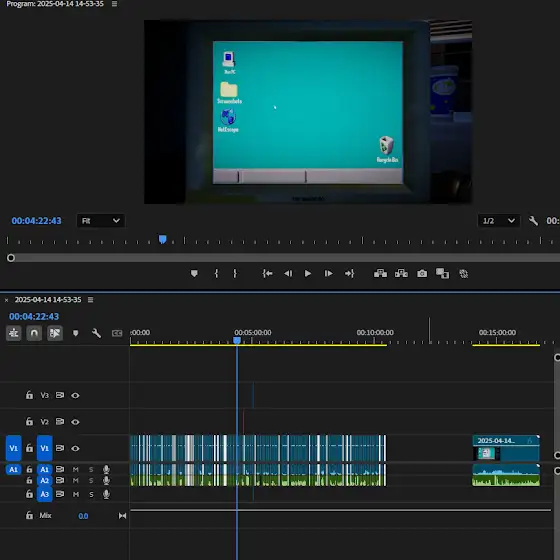Select the separate audio clip beneath 2025-04-14
The height and width of the screenshot is (560, 560).
click(x=506, y=475)
